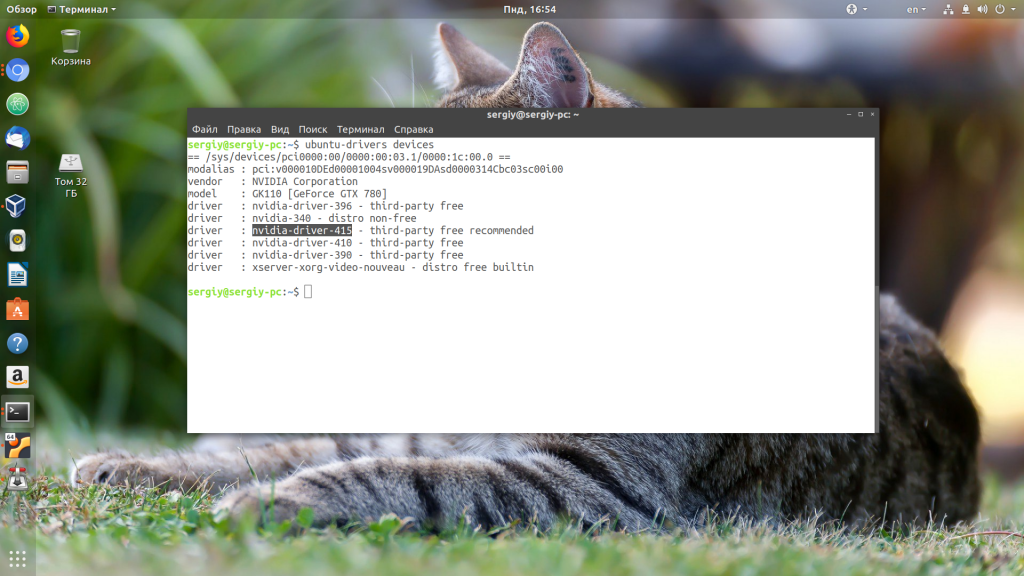This screenshot has width=1024, height=576.
Task: Open the Поиск menu
Action: 313,129
